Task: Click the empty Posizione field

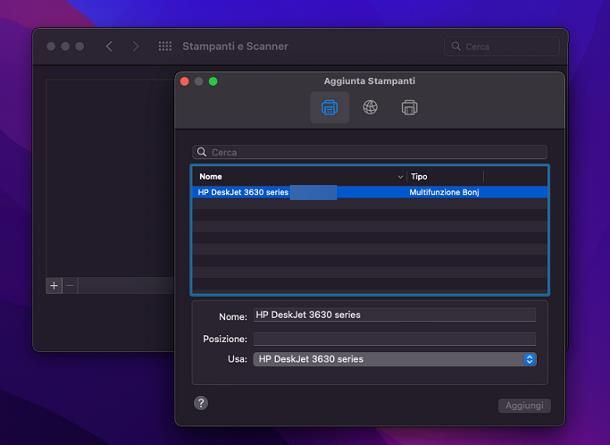Action: tap(394, 339)
